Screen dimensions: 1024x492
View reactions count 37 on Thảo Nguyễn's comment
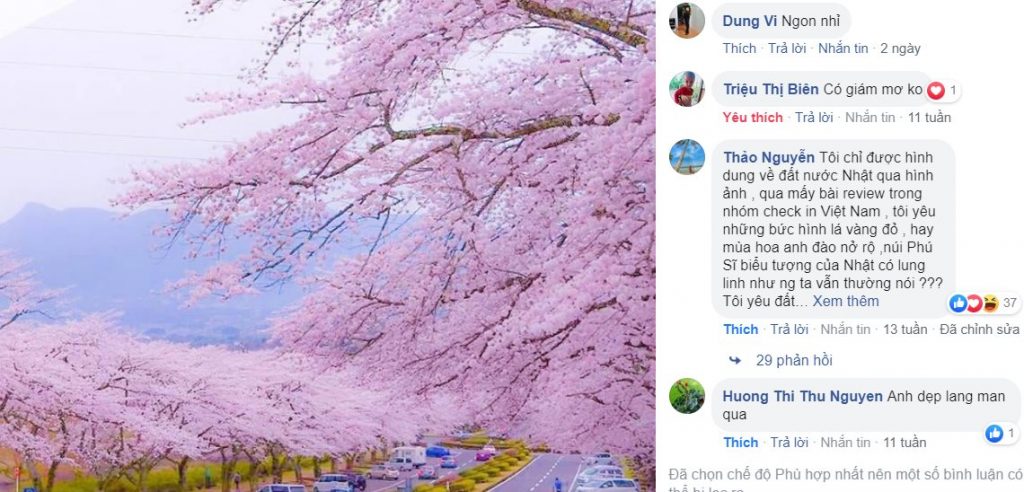(1010, 303)
